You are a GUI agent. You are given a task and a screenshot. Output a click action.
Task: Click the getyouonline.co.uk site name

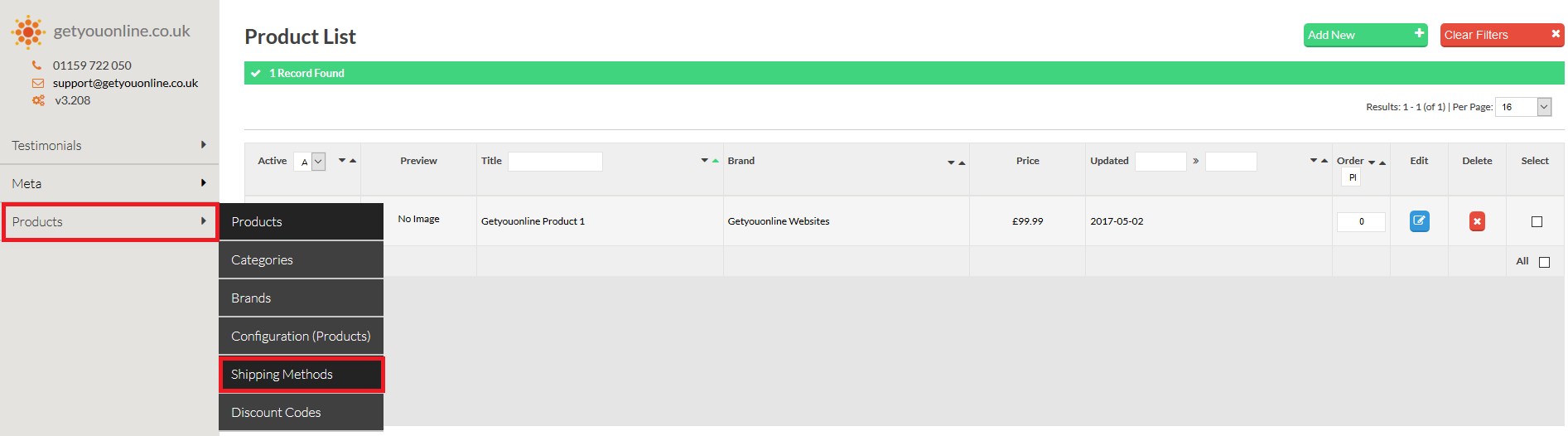[x=122, y=31]
